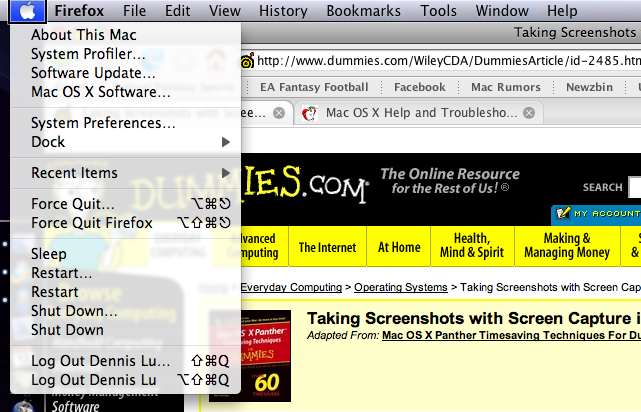This screenshot has width=641, height=412.
Task: Open the History menu
Action: pyautogui.click(x=283, y=11)
